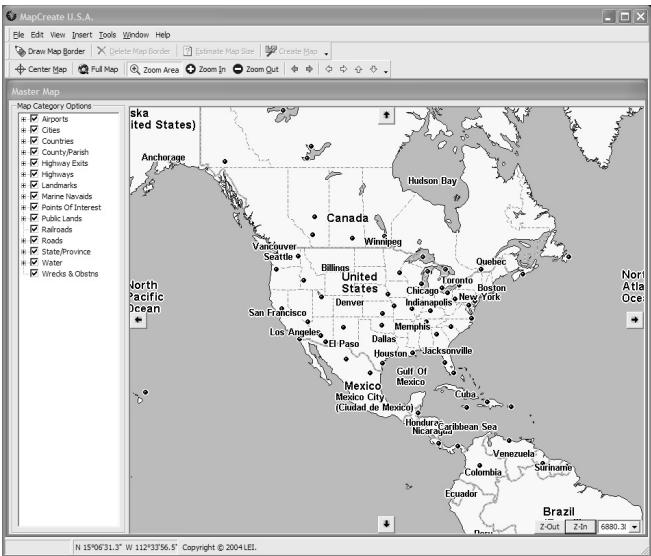Disable the Points Of Interest category
Screen dimensions: 651x556
point(34,207)
